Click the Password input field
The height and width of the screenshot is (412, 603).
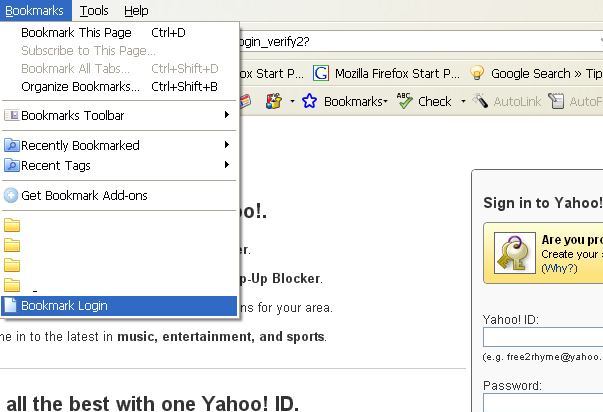[543, 402]
